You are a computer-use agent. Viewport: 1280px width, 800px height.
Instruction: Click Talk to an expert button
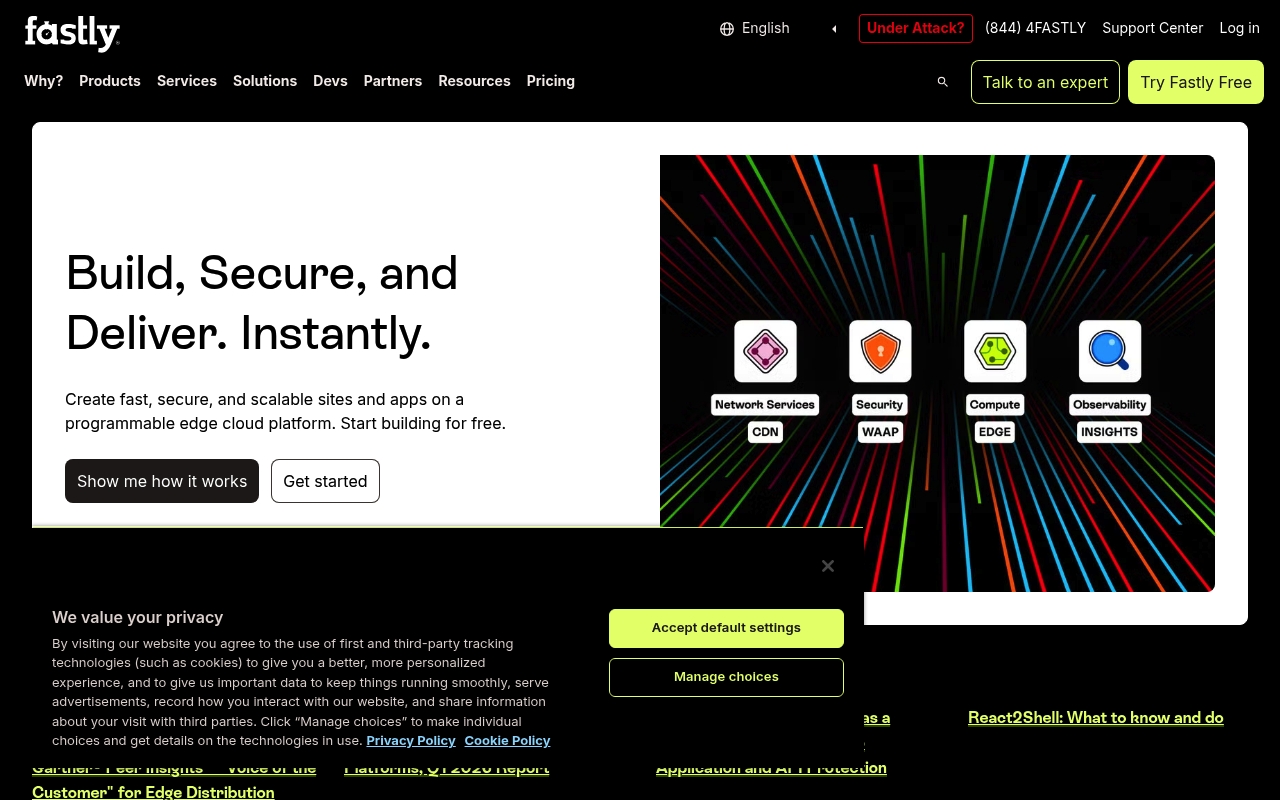1045,82
